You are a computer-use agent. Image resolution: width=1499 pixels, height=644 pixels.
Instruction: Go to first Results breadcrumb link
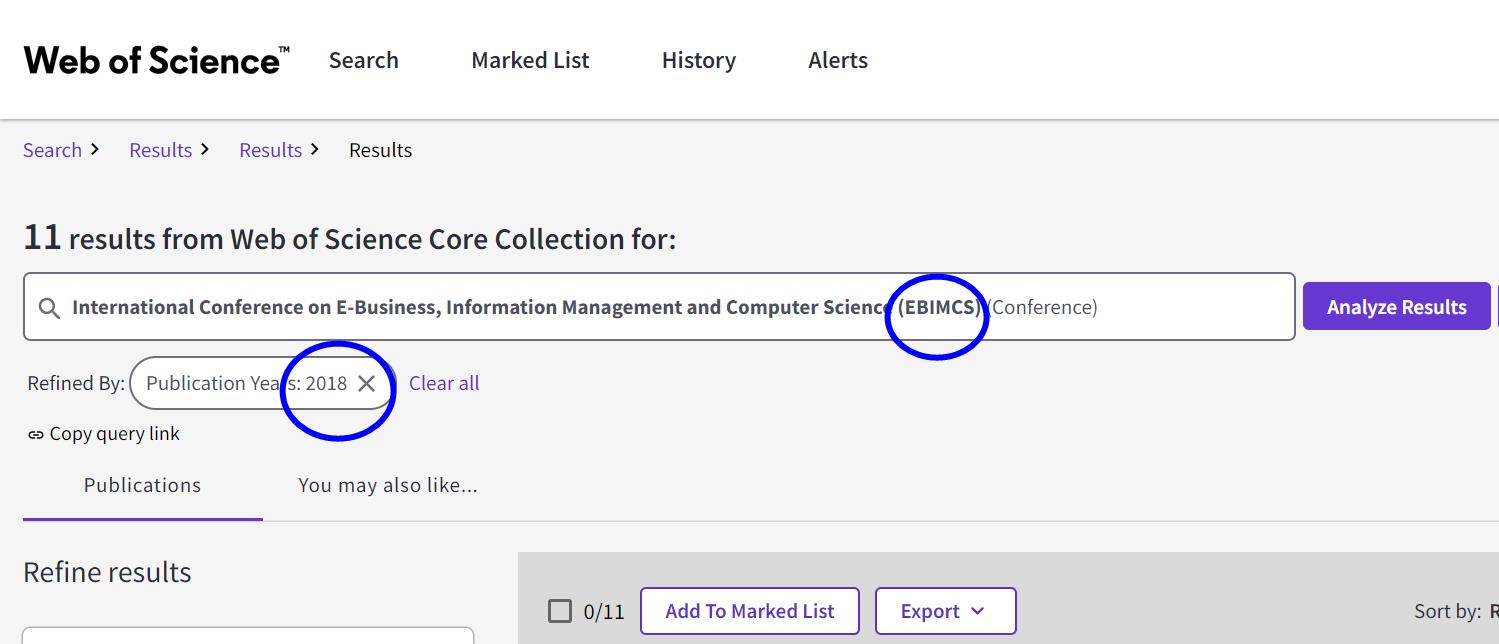coord(161,150)
